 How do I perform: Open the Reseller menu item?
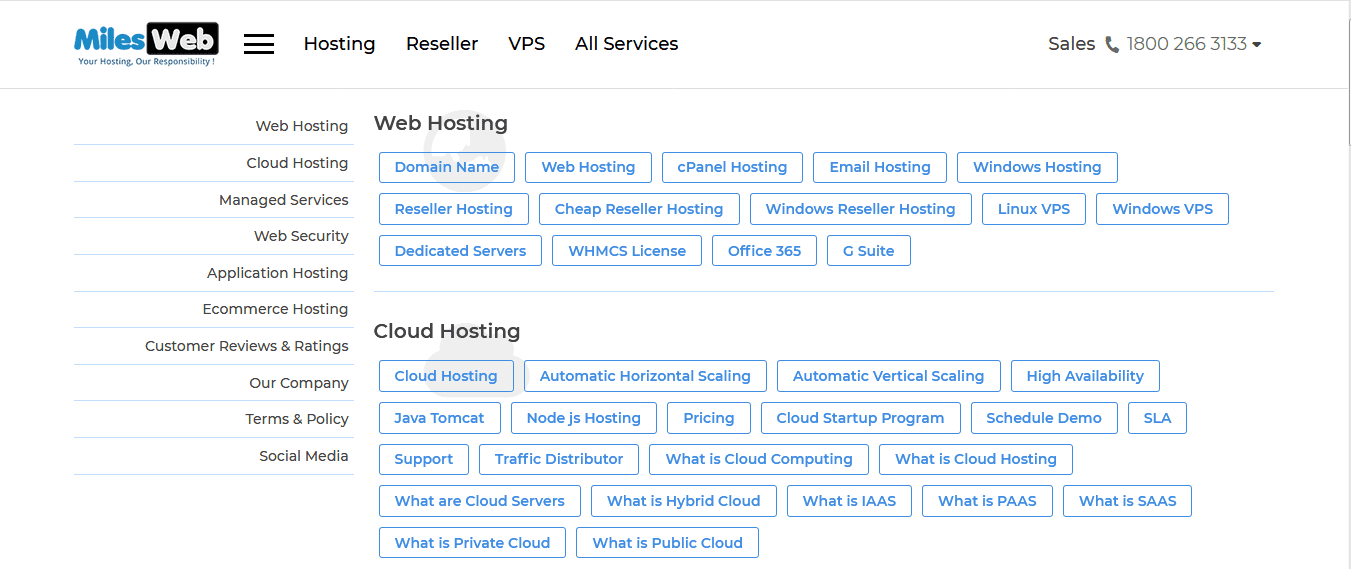click(442, 44)
